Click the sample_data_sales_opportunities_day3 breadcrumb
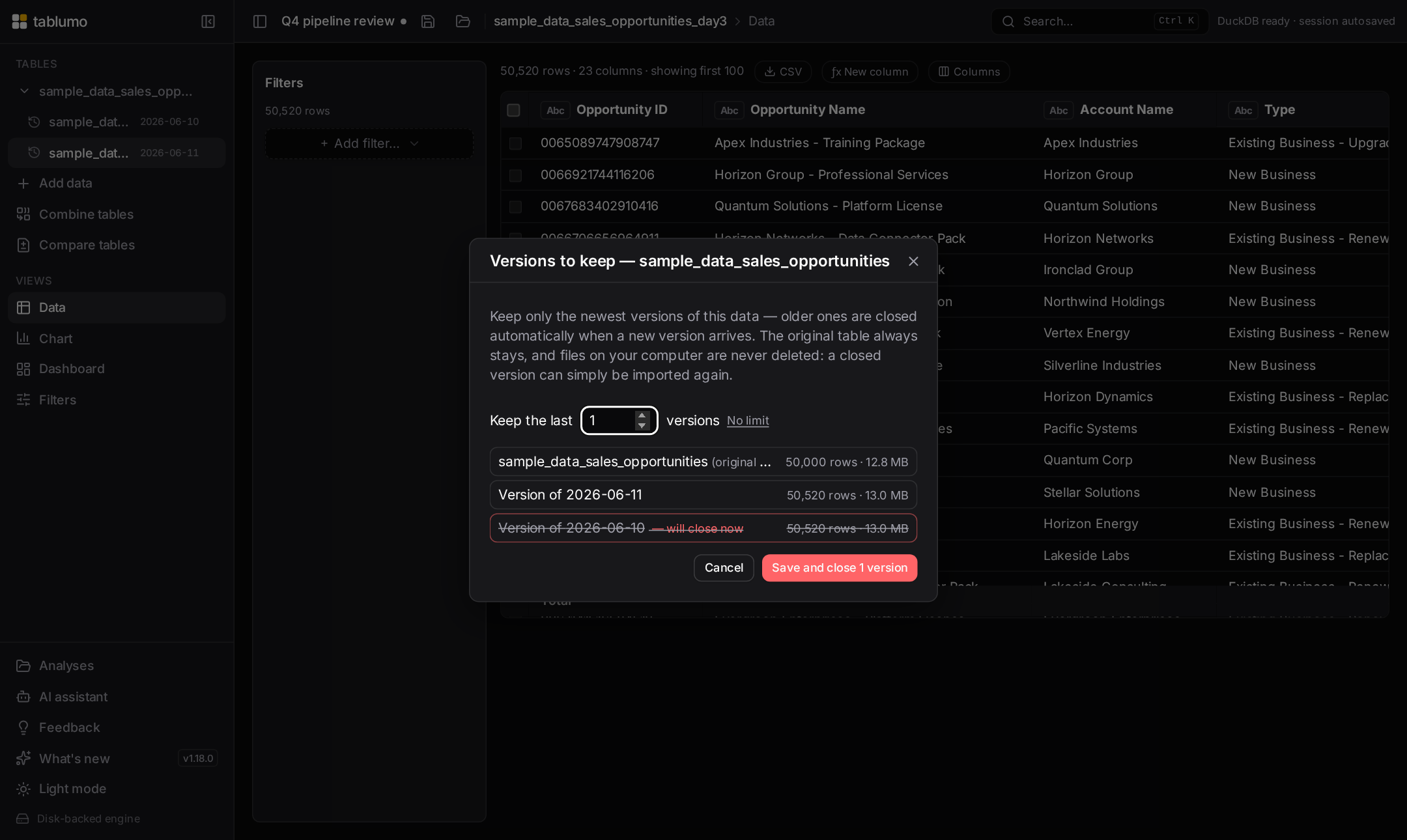The width and height of the screenshot is (1407, 840). (610, 21)
